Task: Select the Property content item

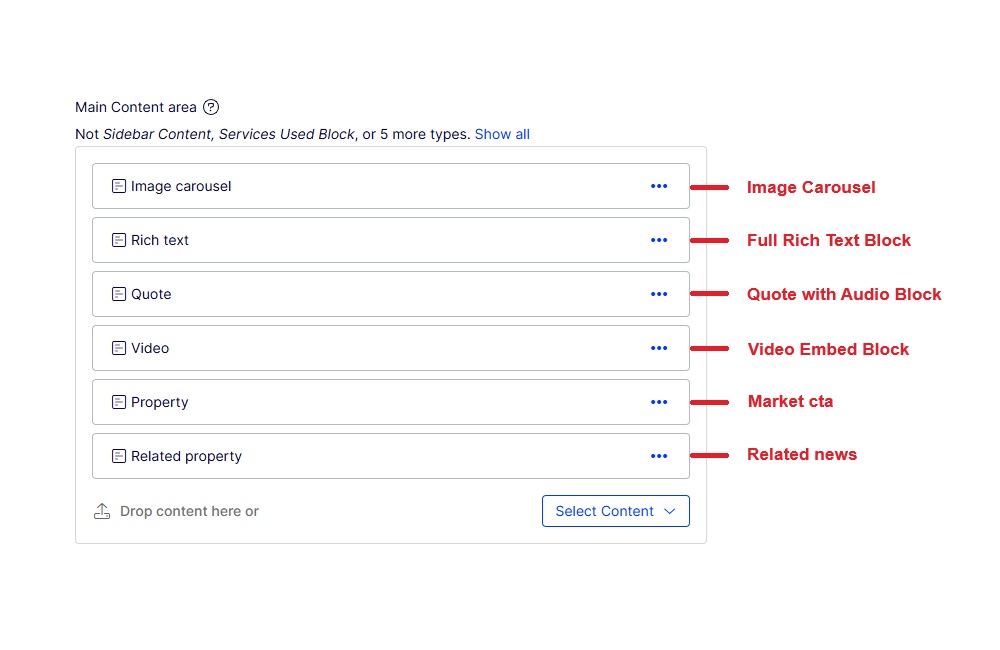Action: [391, 402]
